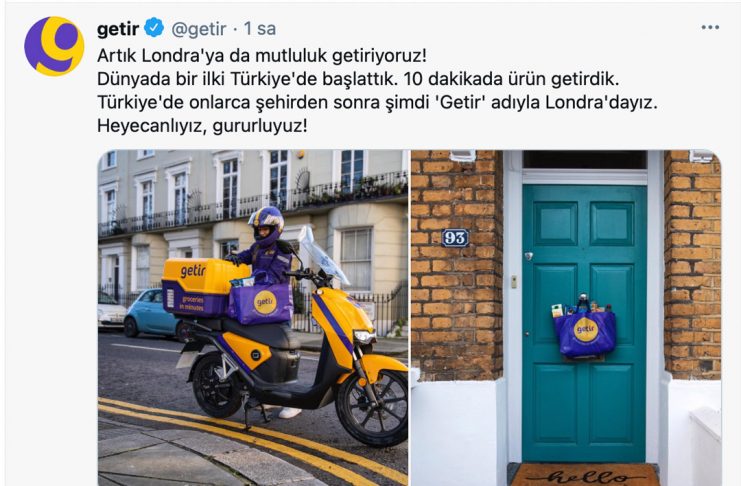The image size is (741, 486).
Task: Open the tweet via '1 sa' timestamp
Action: [x=260, y=28]
